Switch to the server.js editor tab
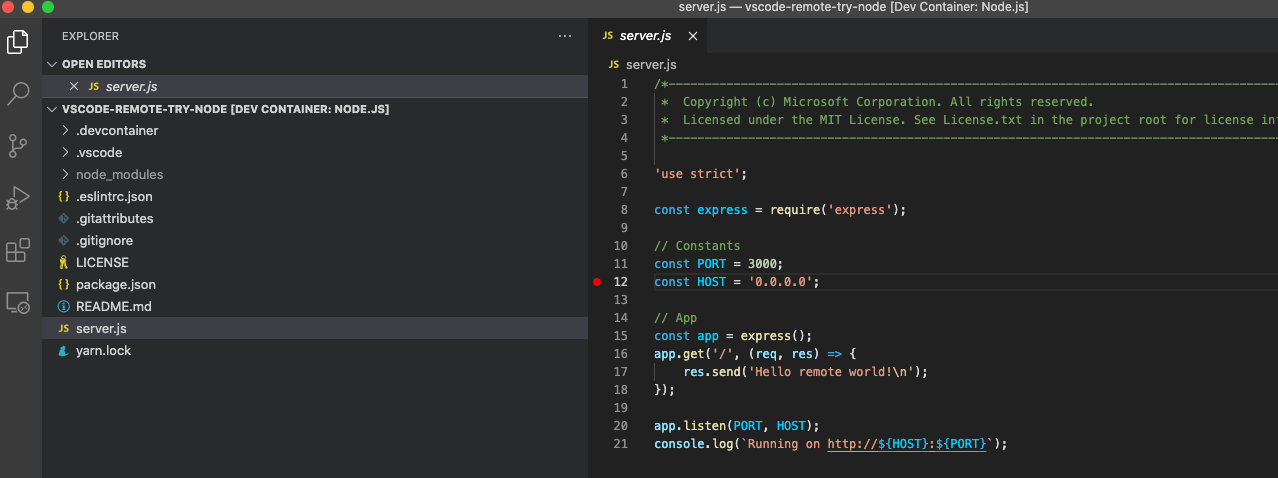Screen dimensions: 1278x478 point(644,36)
